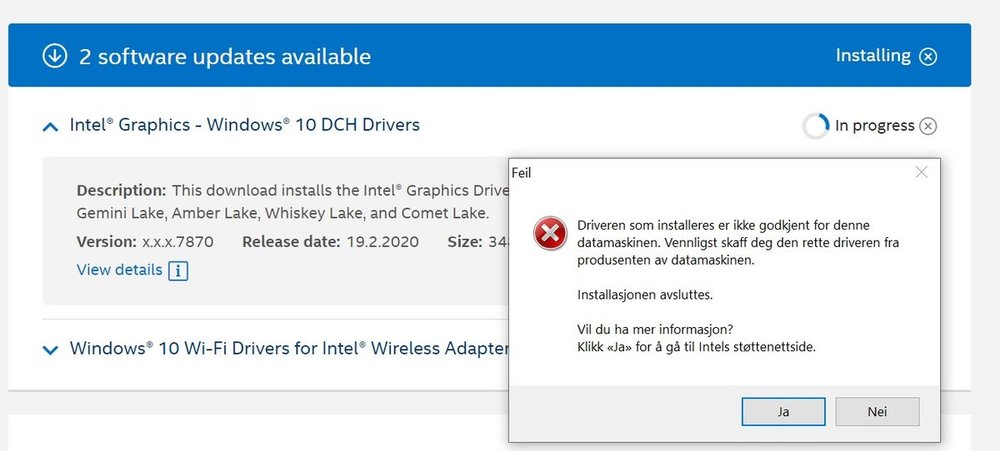The height and width of the screenshot is (451, 1000).
Task: Click the download arrow icon in blue header
Action: click(55, 55)
